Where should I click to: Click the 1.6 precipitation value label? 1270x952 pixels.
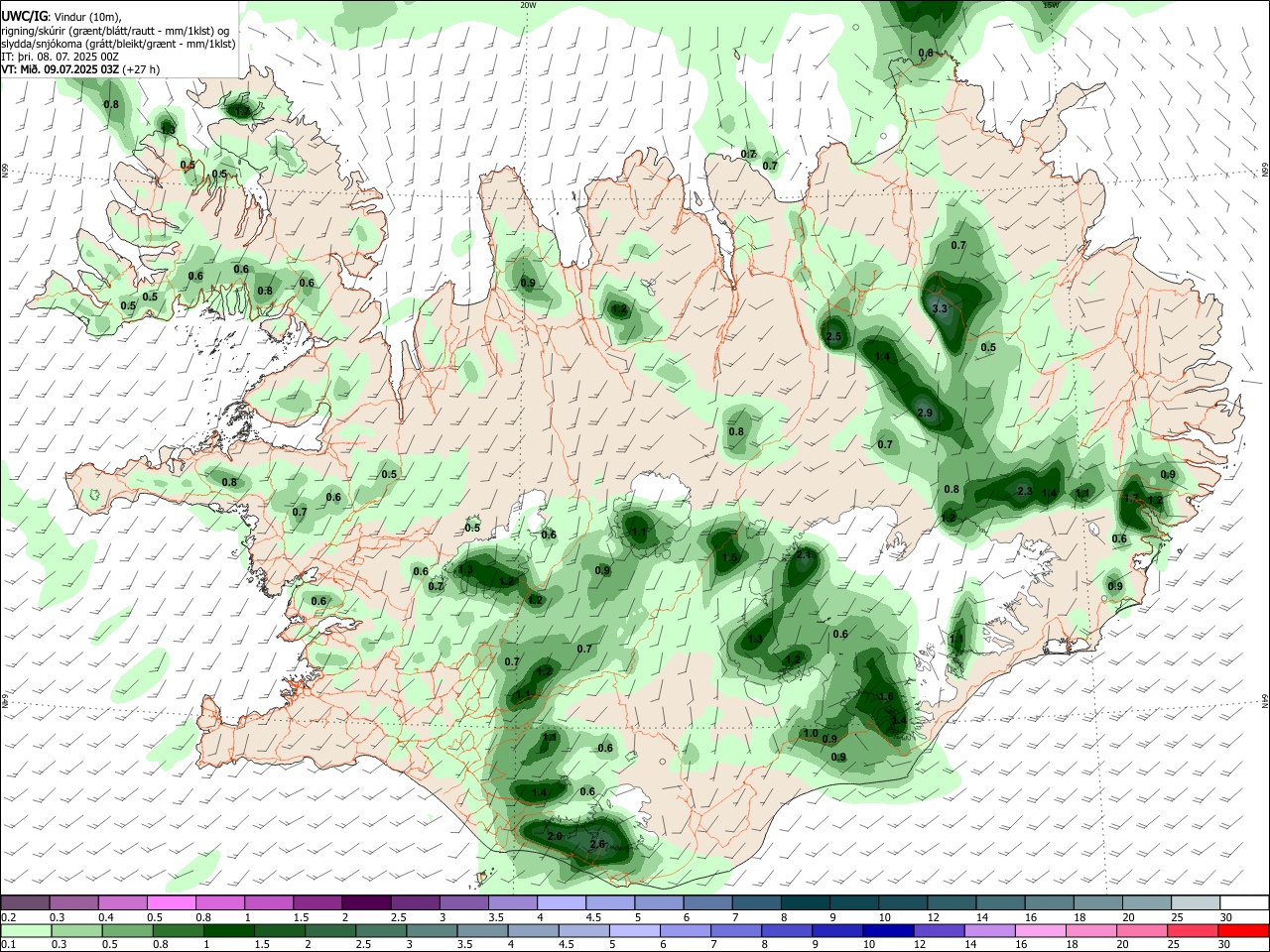pos(887,697)
